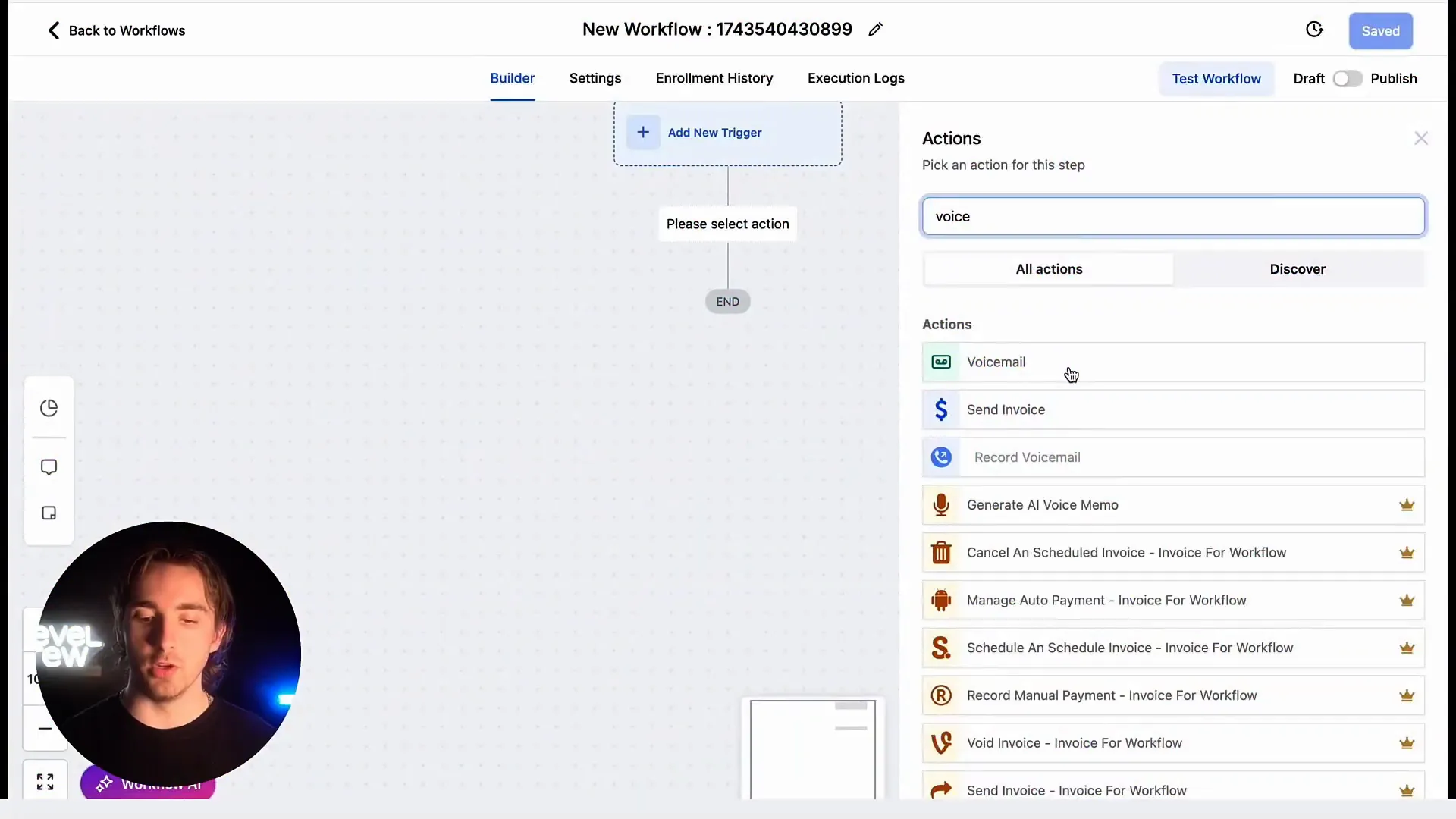Open the stats pie chart icon in left toolbar
Screen dimensions: 1456x819
coord(49,408)
